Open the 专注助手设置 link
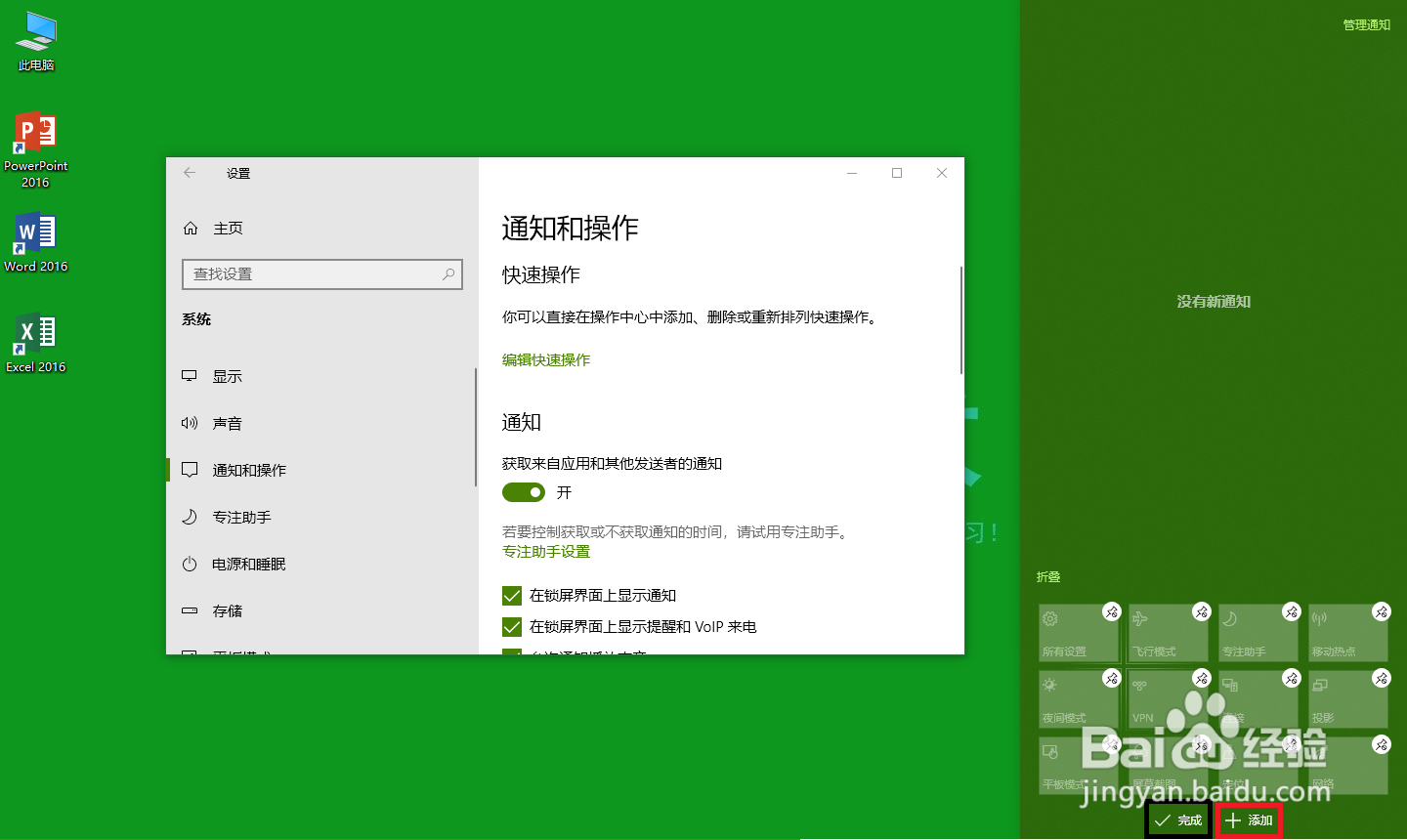The image size is (1407, 840). point(546,552)
